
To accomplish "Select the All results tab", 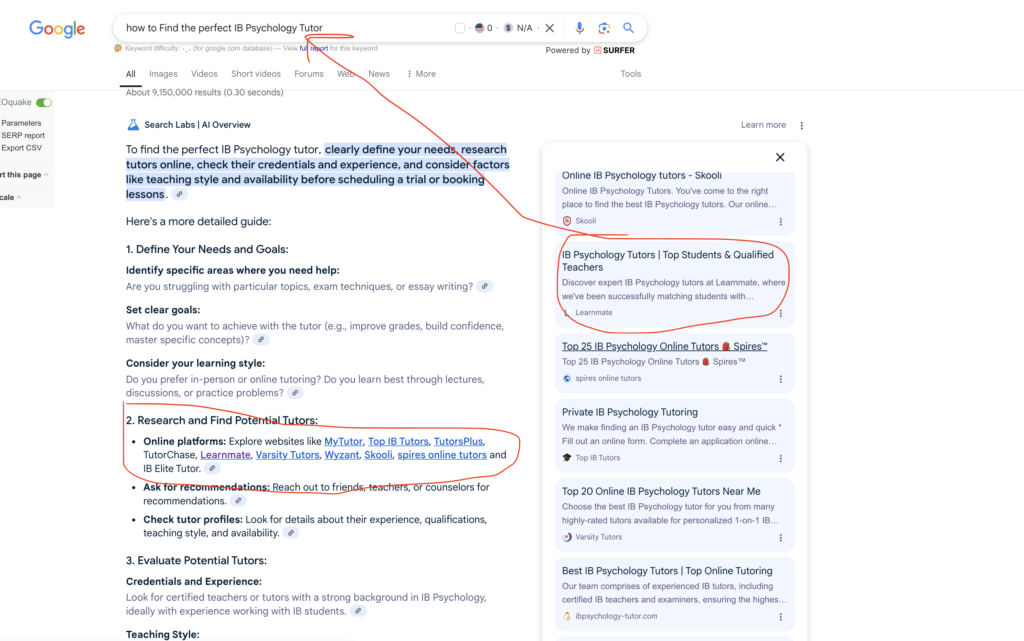I will (131, 74).
